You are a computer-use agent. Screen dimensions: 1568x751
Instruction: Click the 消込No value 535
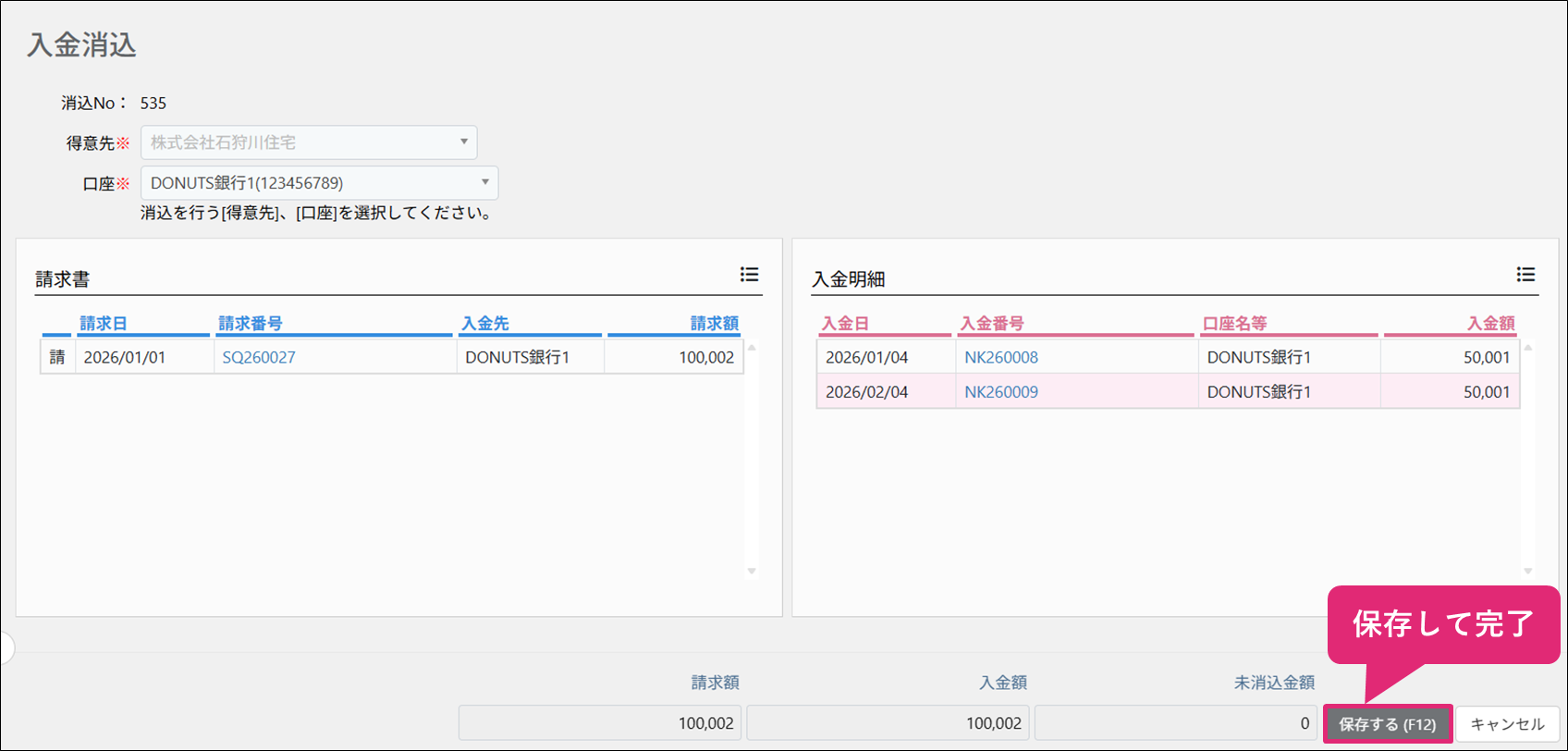tap(153, 103)
